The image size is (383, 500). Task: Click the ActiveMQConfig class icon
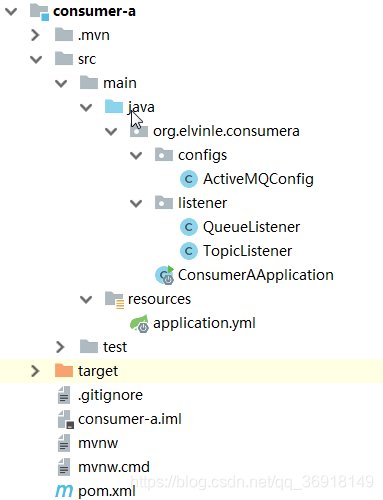click(x=189, y=179)
